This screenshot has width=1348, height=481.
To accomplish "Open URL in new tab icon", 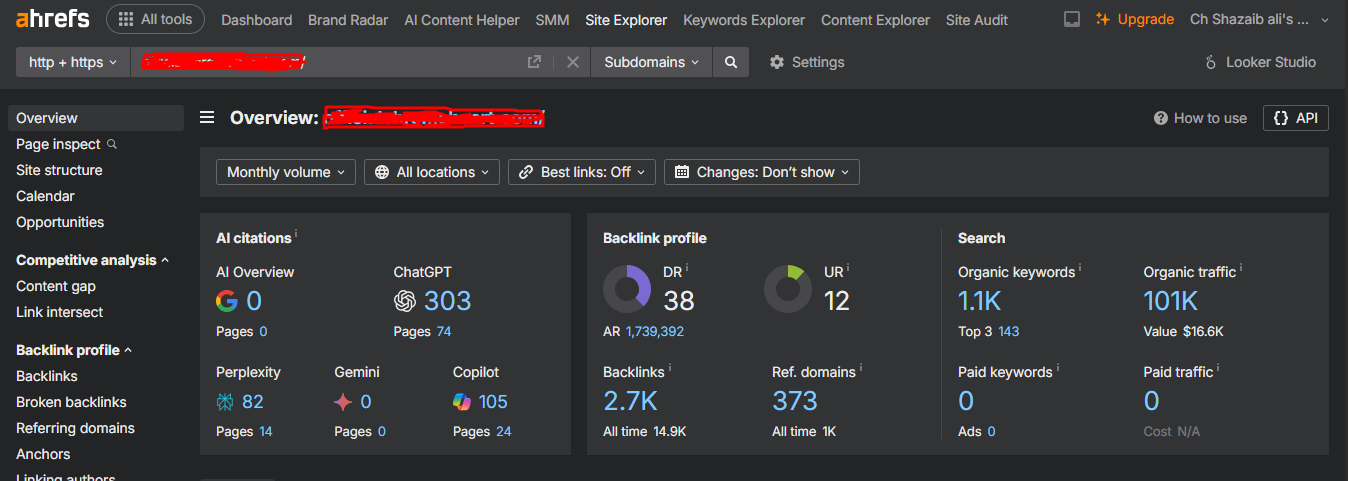I will pyautogui.click(x=535, y=62).
